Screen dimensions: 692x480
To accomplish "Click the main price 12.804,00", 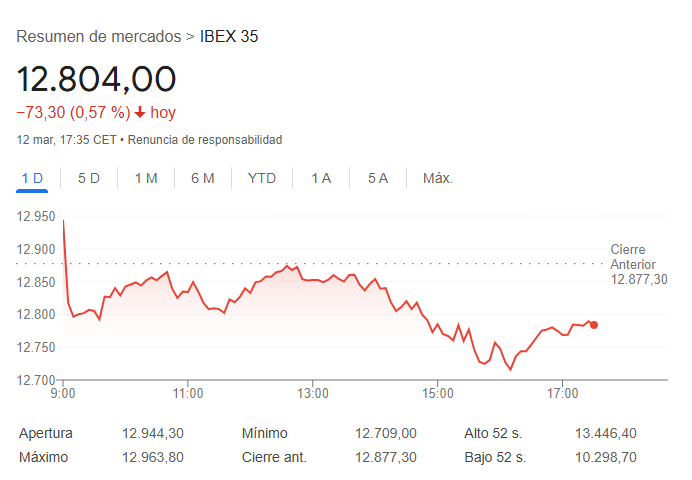I will click(96, 79).
